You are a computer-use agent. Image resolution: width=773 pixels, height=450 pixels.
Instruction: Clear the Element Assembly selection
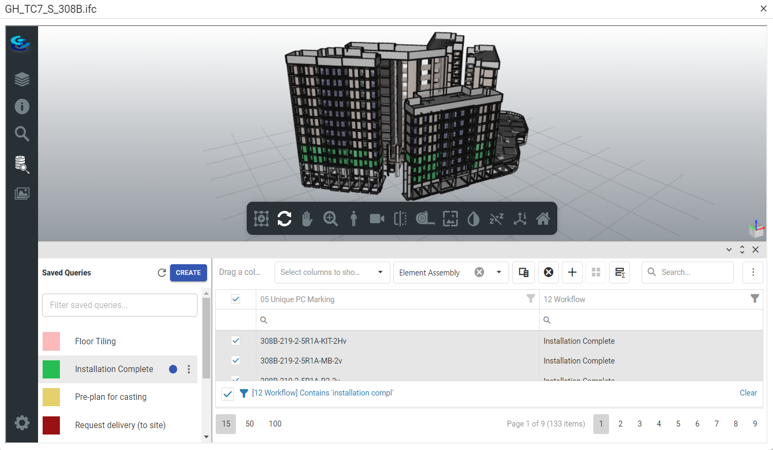coord(479,272)
